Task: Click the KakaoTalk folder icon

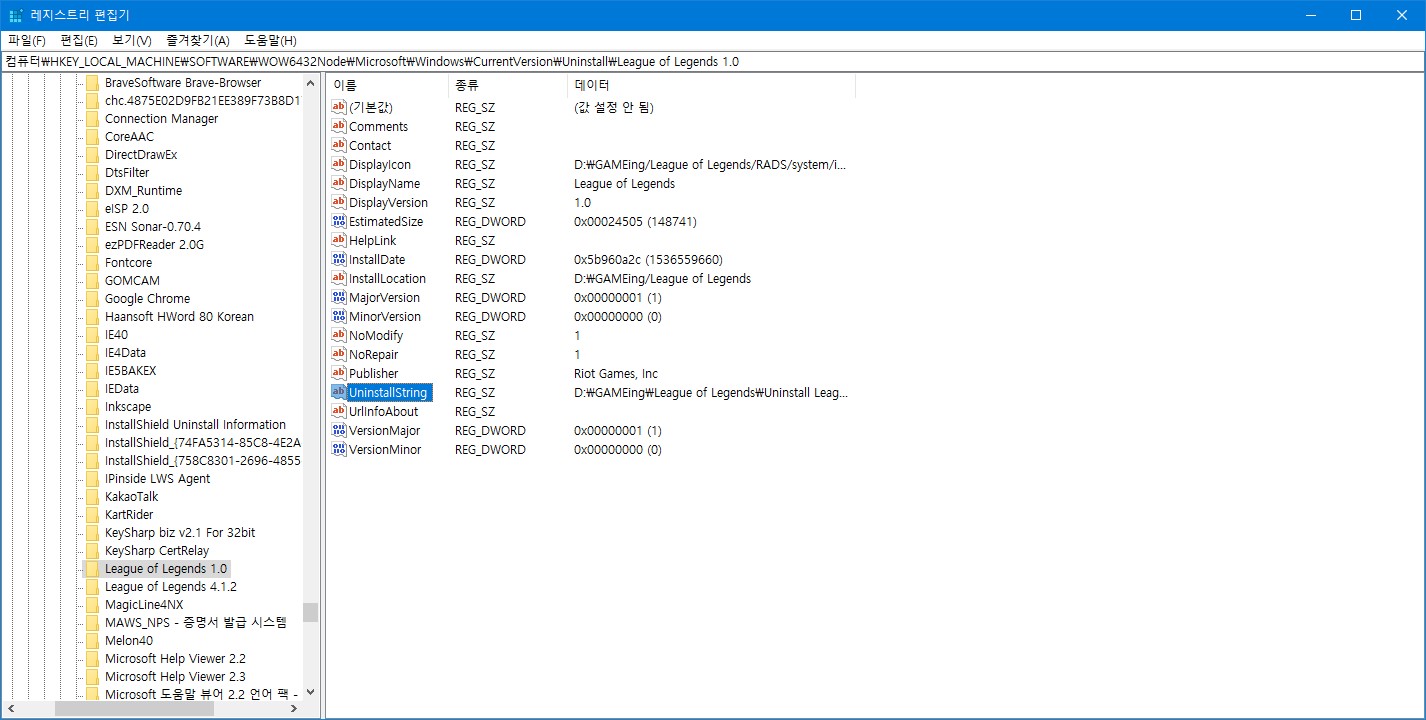Action: pos(92,496)
